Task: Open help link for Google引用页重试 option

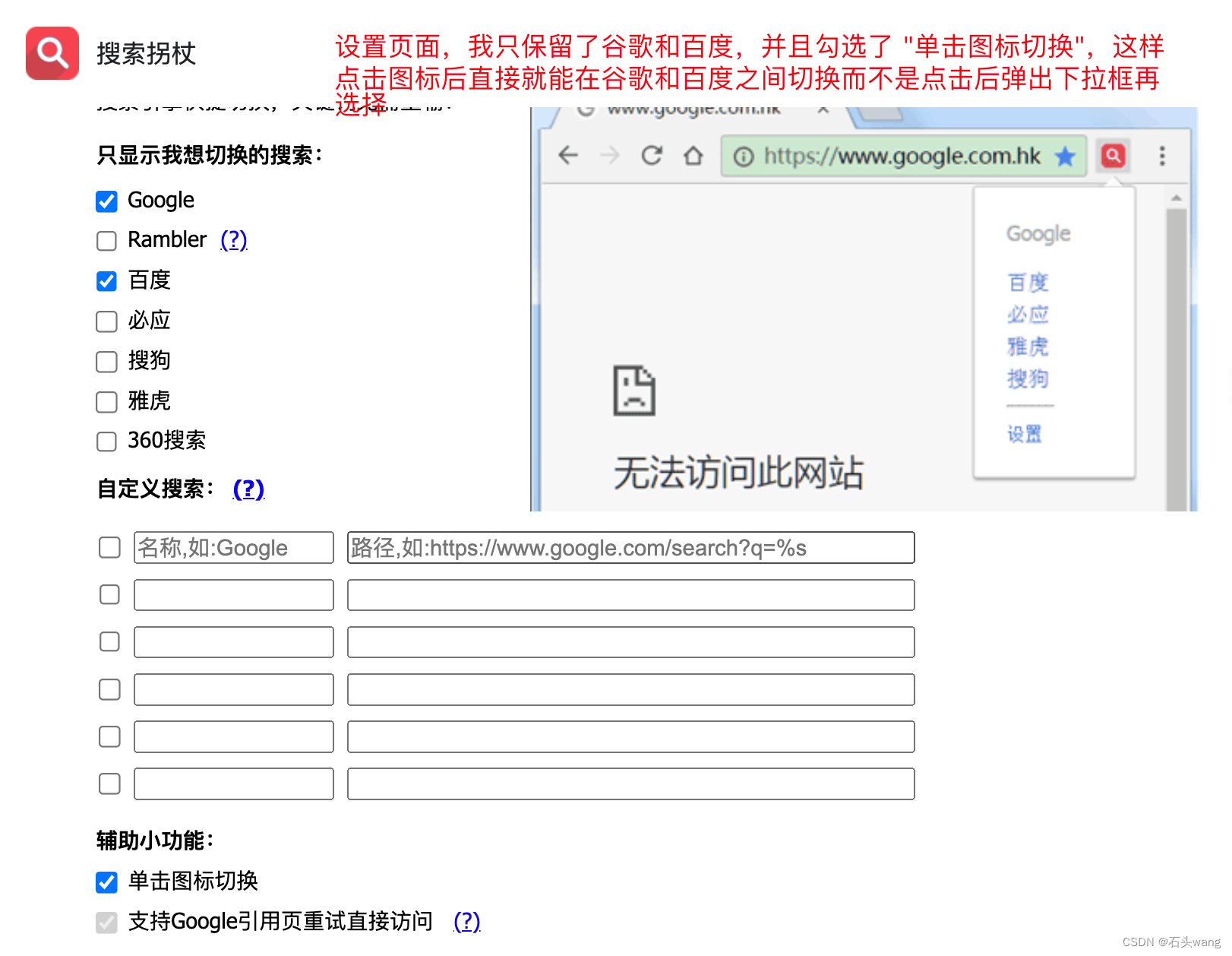Action: pyautogui.click(x=467, y=922)
